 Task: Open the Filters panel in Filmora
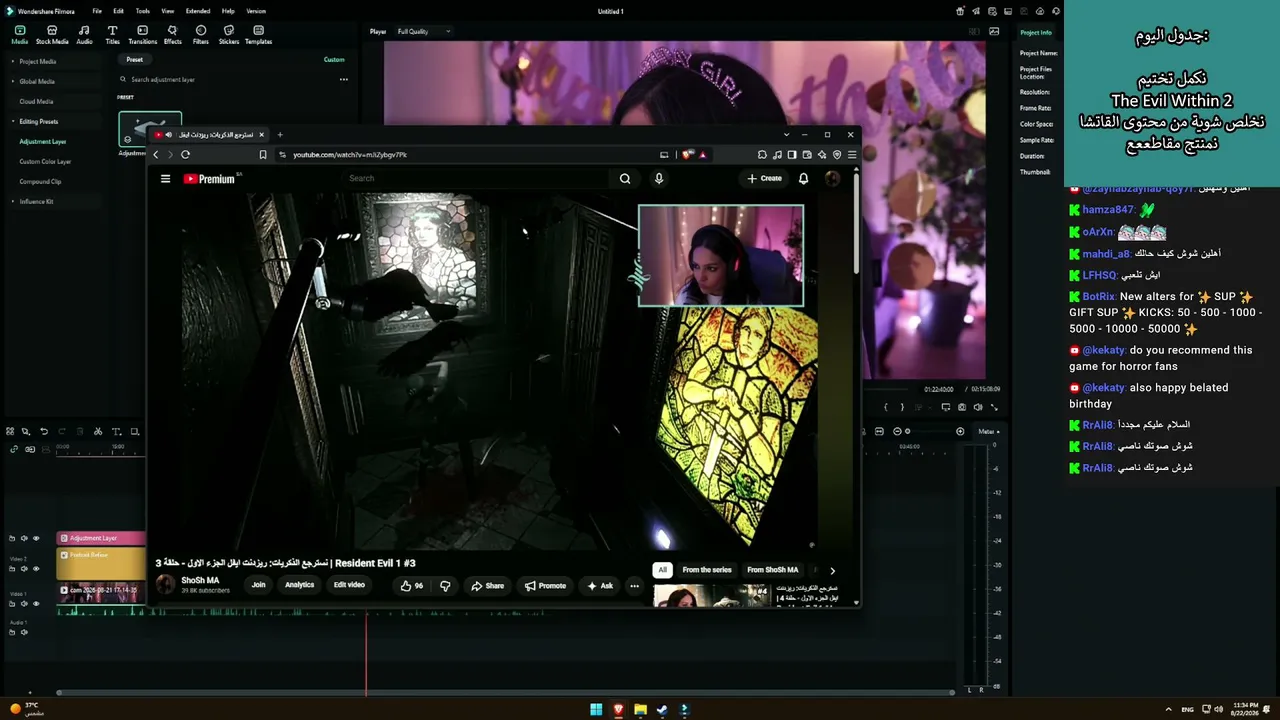(201, 35)
